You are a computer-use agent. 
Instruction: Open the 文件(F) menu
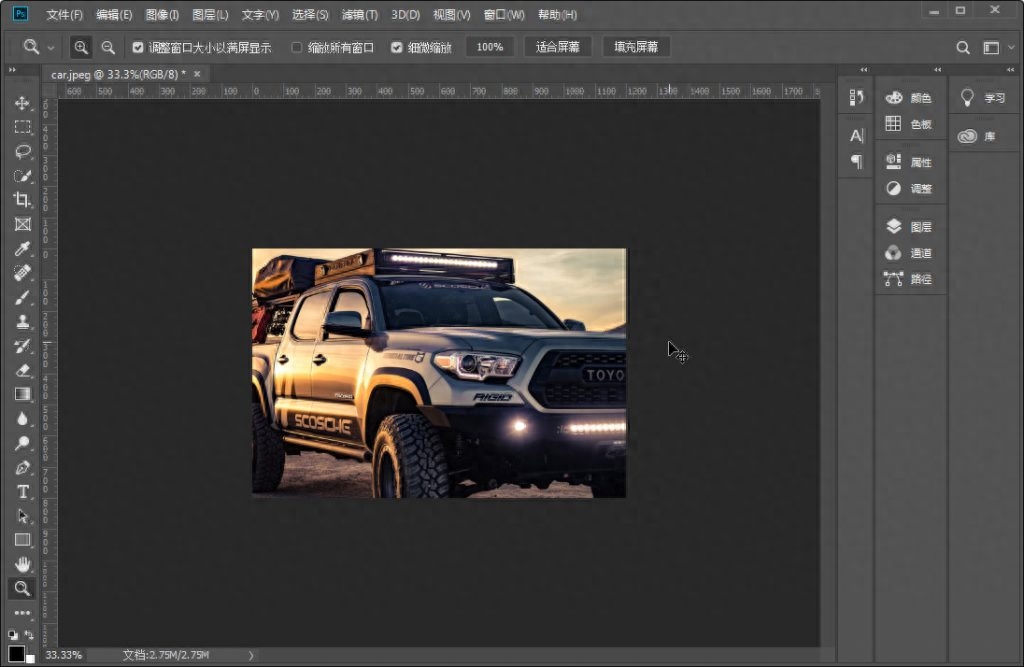pos(64,14)
